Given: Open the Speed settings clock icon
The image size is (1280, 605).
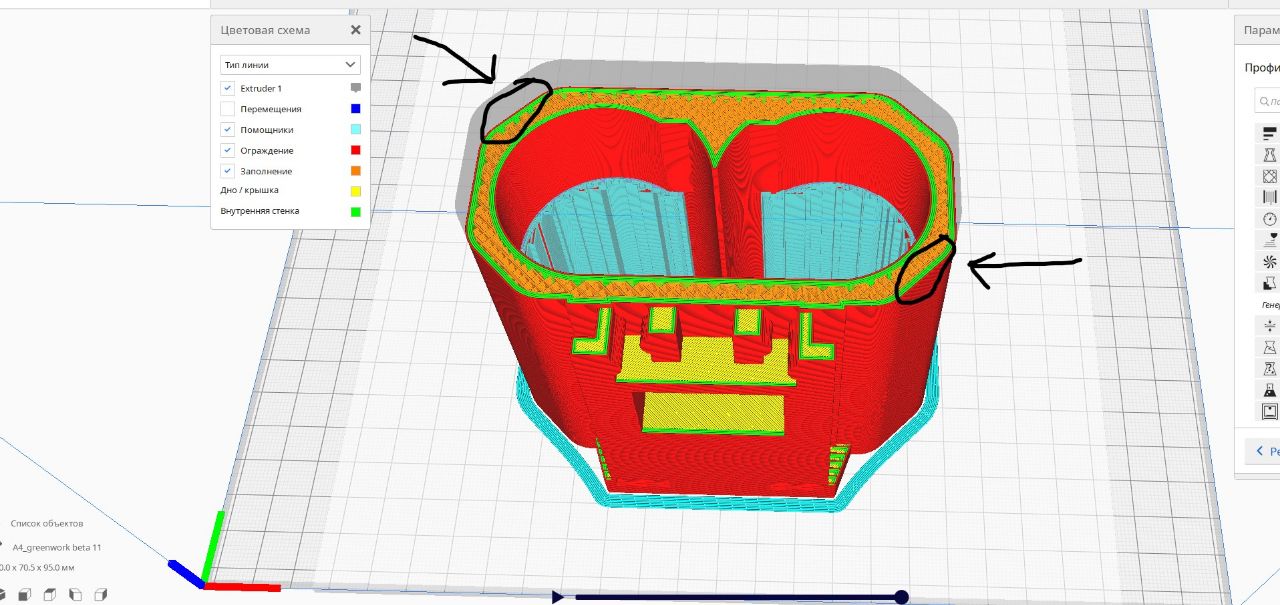Looking at the screenshot, I should pos(1270,218).
